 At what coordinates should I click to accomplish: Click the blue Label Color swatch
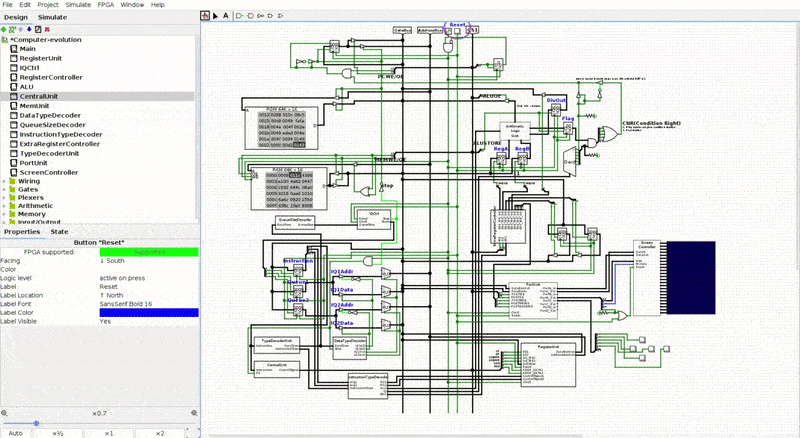(x=148, y=313)
